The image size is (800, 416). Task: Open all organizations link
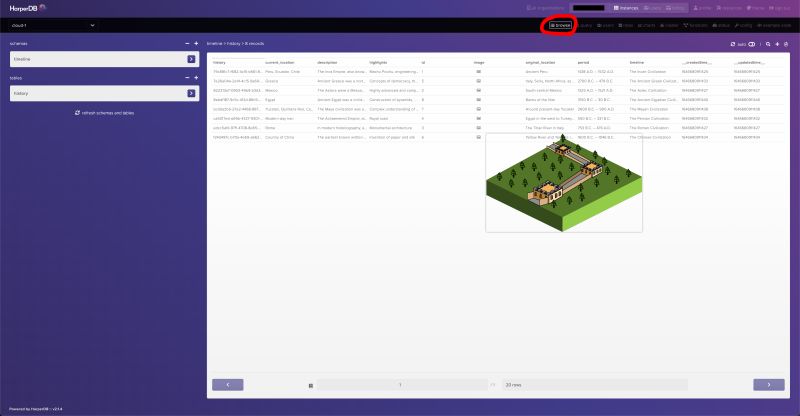pos(545,8)
